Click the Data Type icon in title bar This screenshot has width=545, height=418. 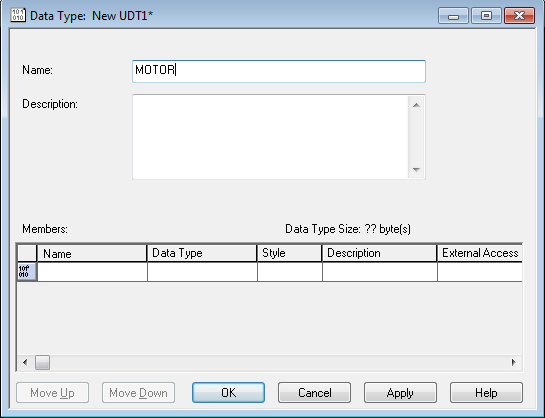pyautogui.click(x=18, y=15)
